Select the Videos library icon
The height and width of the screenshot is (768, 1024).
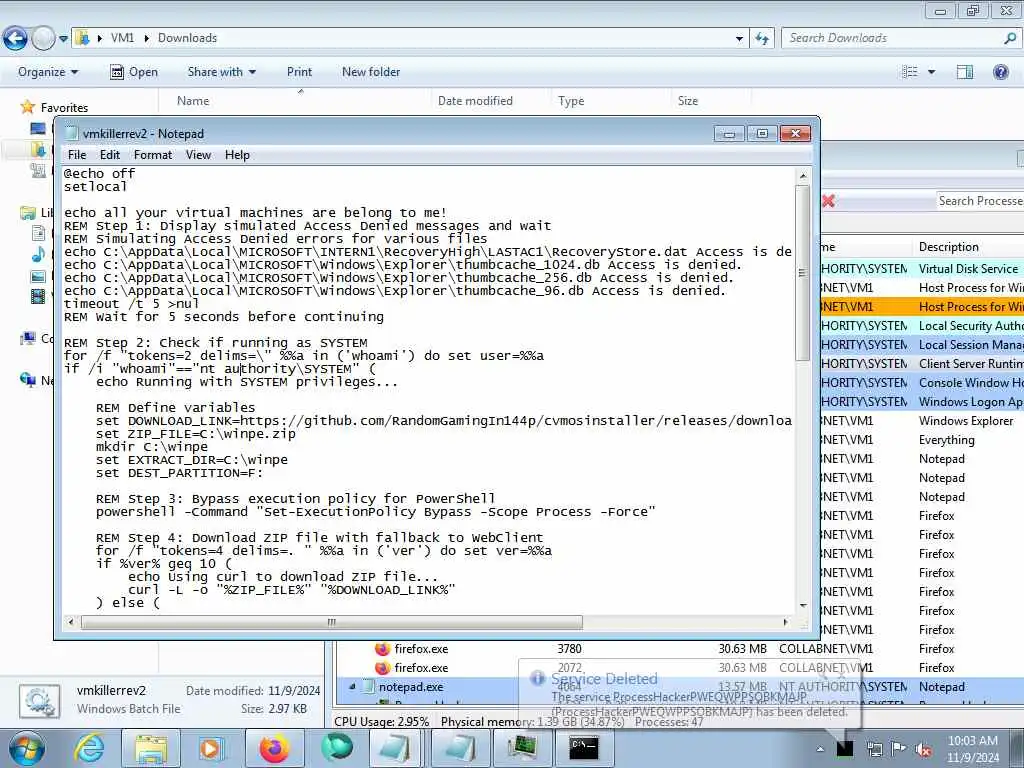tap(39, 297)
